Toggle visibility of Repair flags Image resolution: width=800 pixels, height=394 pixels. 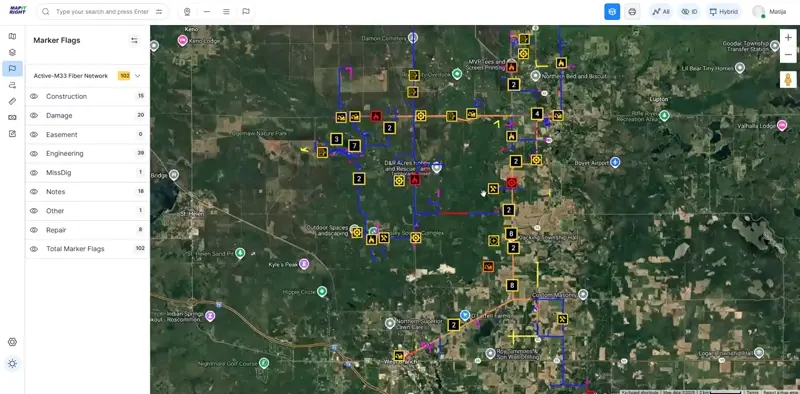34,230
